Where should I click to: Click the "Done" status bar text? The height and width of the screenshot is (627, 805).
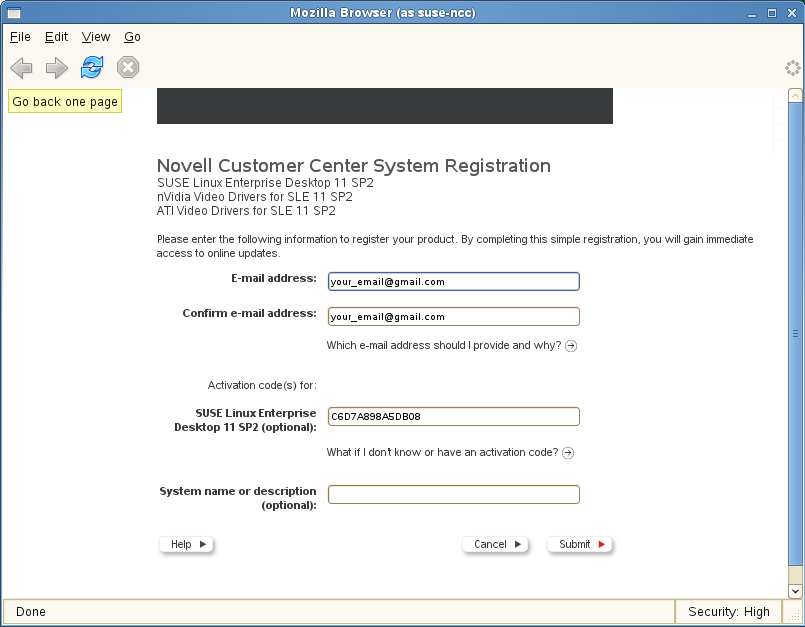31,612
